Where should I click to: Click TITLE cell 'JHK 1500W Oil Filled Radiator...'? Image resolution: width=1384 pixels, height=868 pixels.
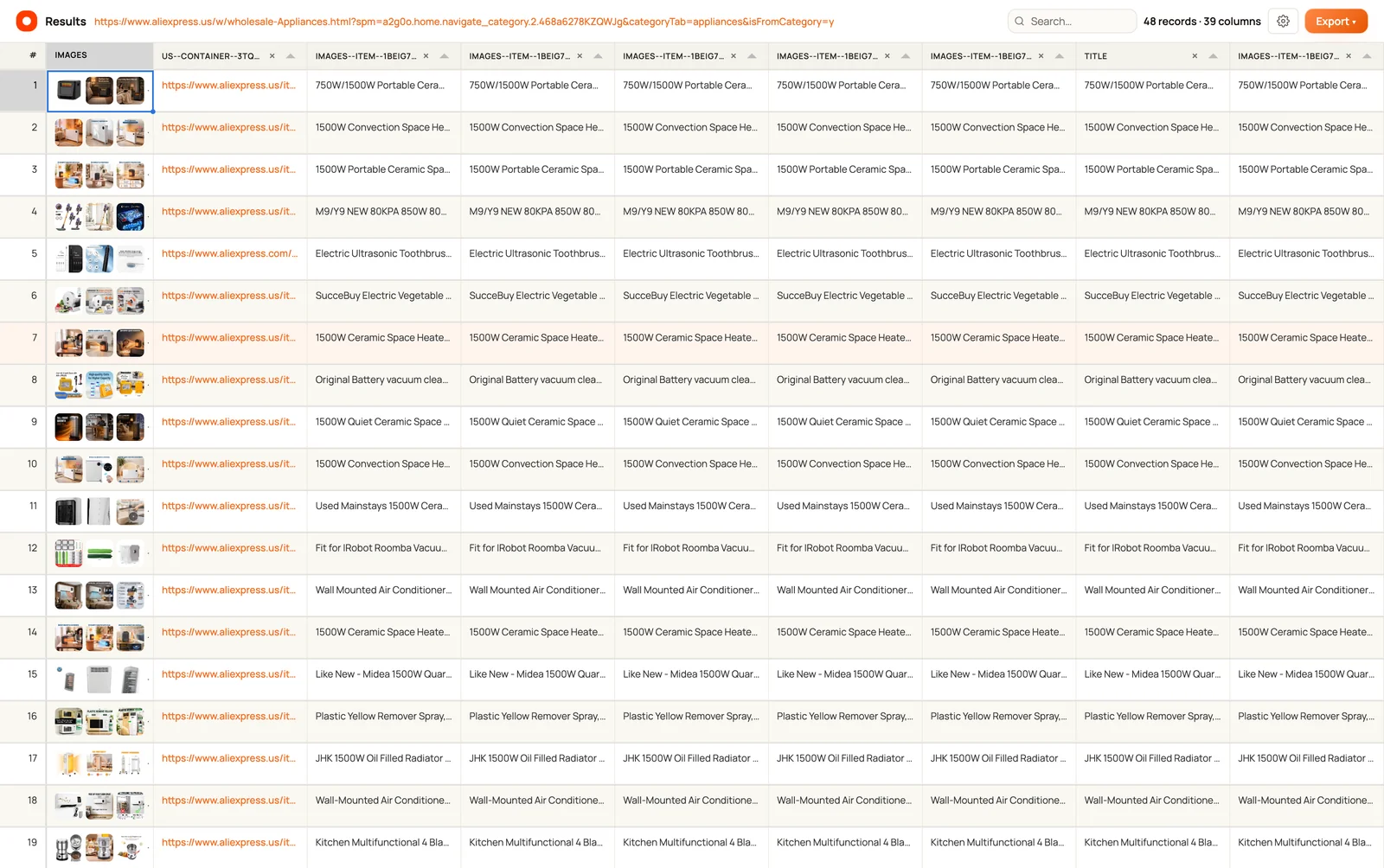[1152, 758]
